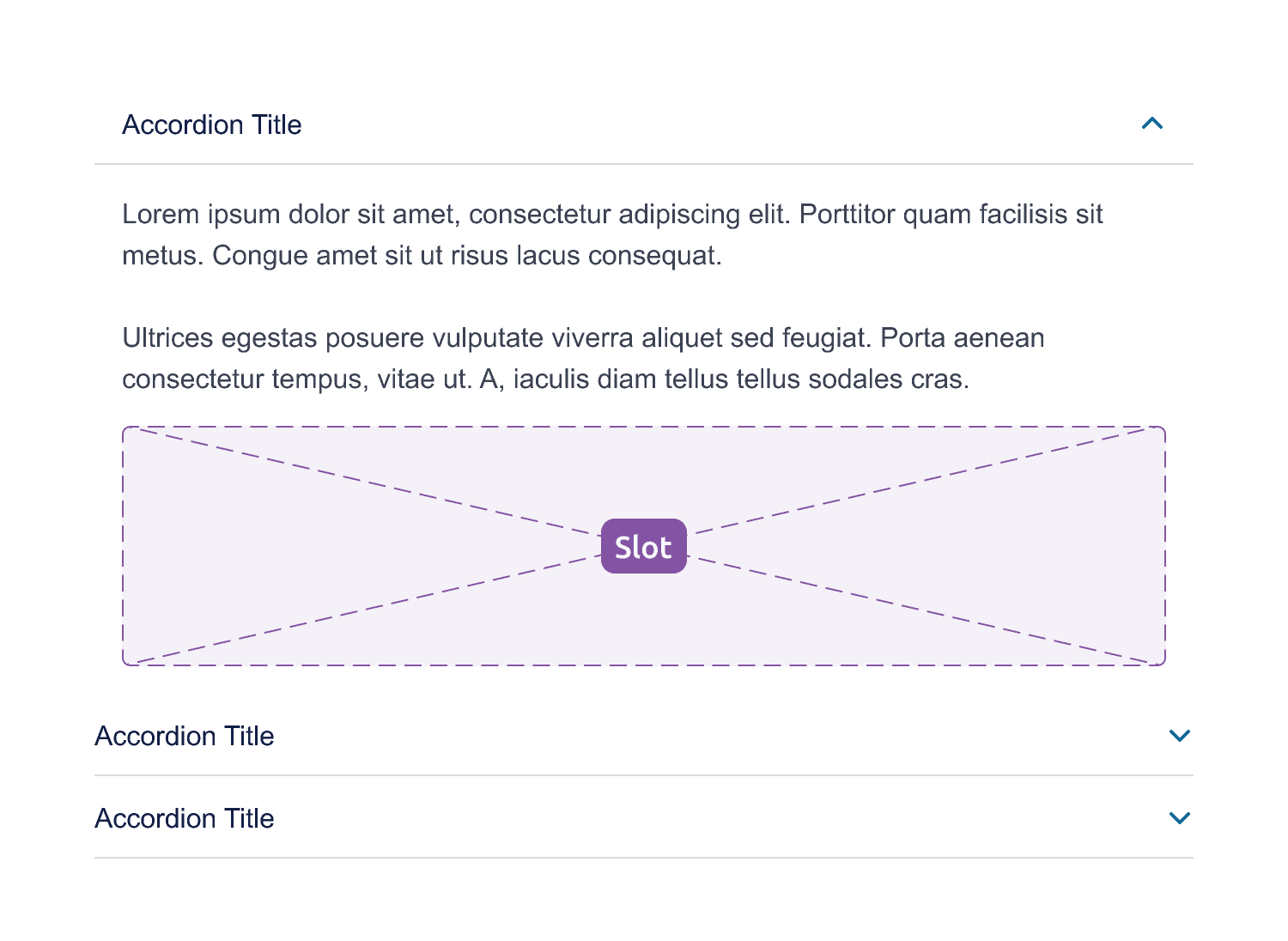Click the first Accordion Title heading
Viewport: 1288px width, 941px height.
click(211, 124)
